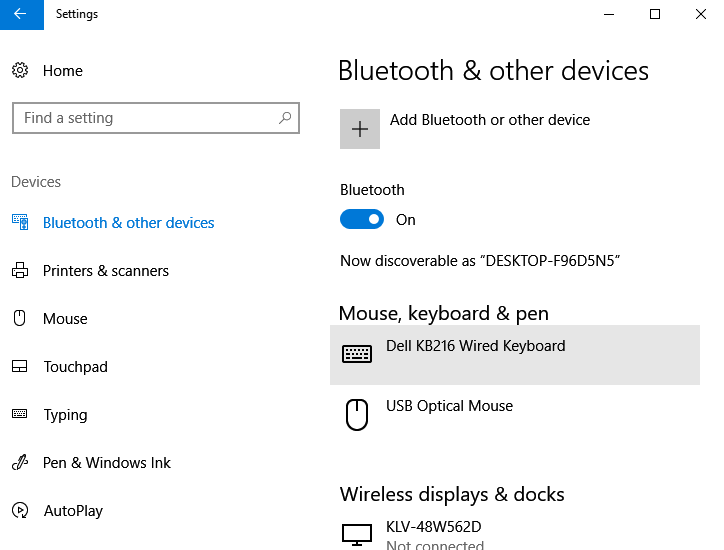Click the Mouse, keyboard & pen heading

point(444,314)
